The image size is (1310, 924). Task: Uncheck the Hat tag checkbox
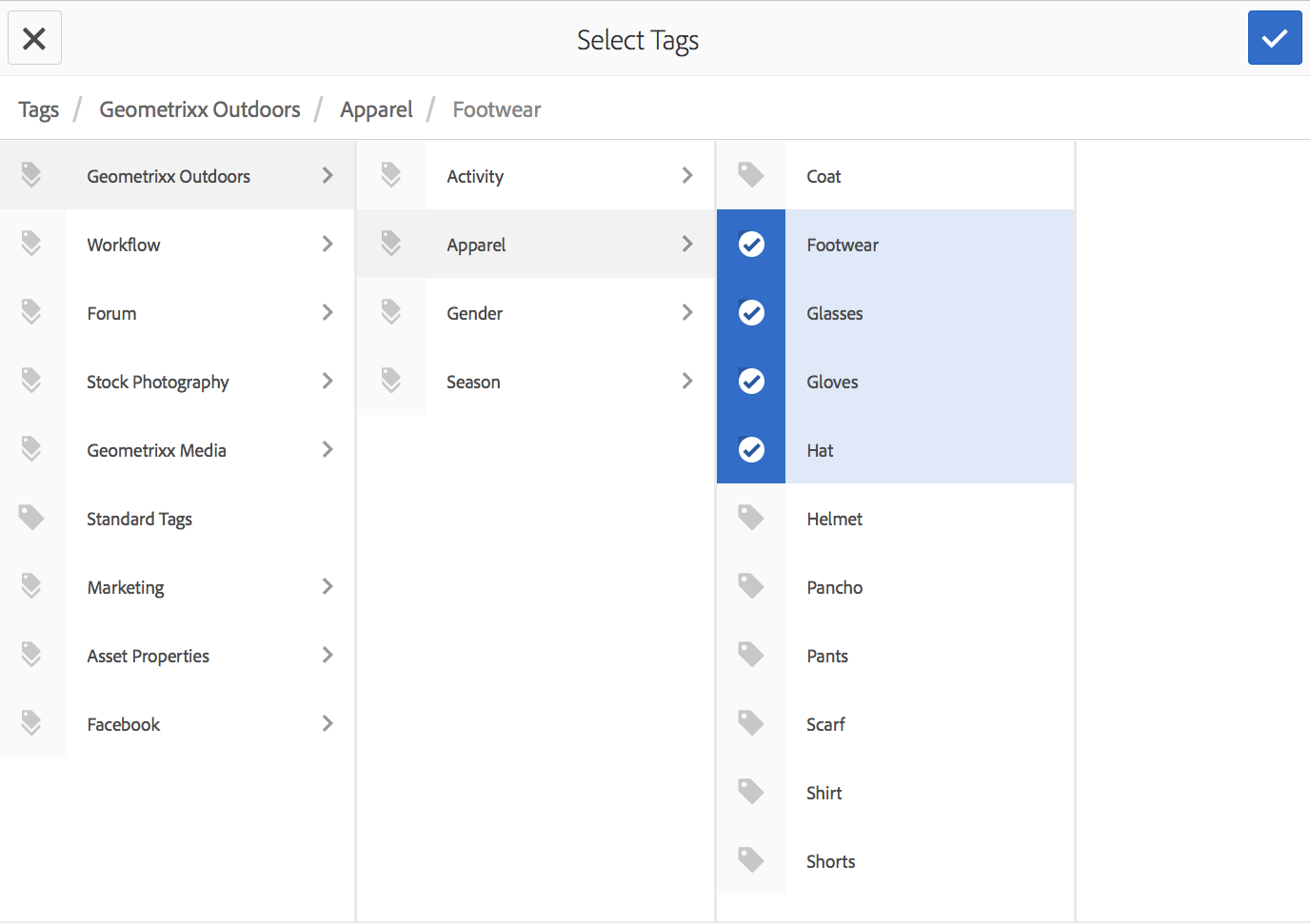click(x=751, y=450)
